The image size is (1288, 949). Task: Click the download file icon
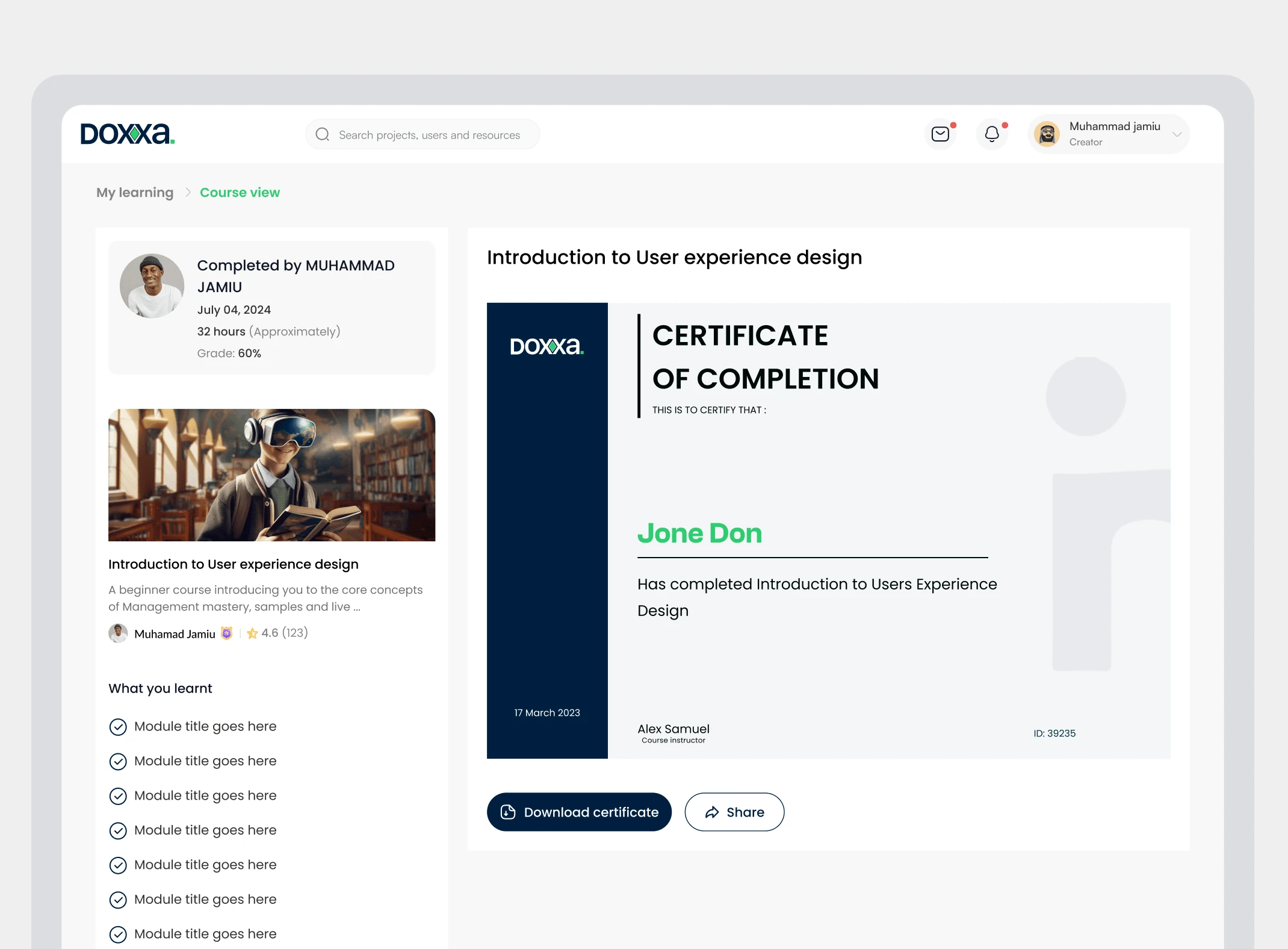point(508,812)
